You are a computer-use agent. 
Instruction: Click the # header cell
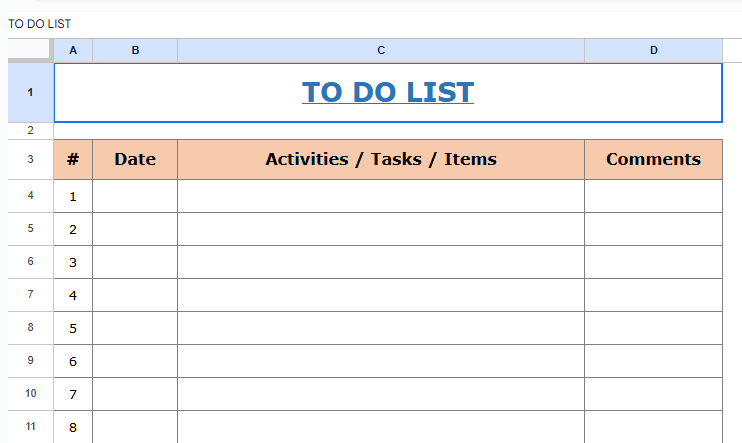[x=73, y=159]
